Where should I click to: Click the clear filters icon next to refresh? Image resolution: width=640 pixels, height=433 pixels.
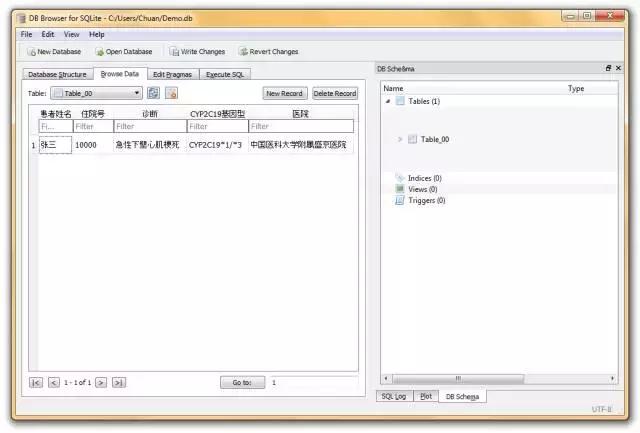(171, 93)
